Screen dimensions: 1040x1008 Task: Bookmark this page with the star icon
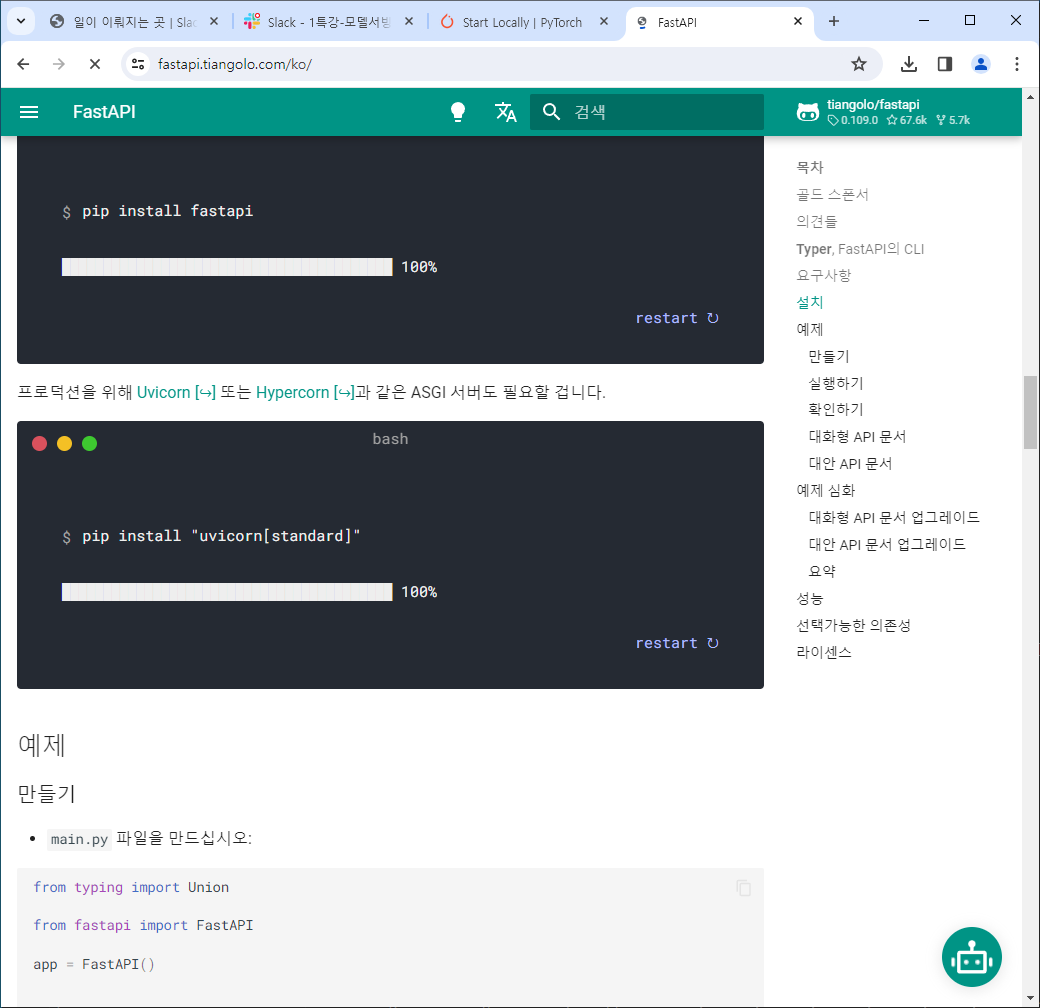tap(859, 64)
